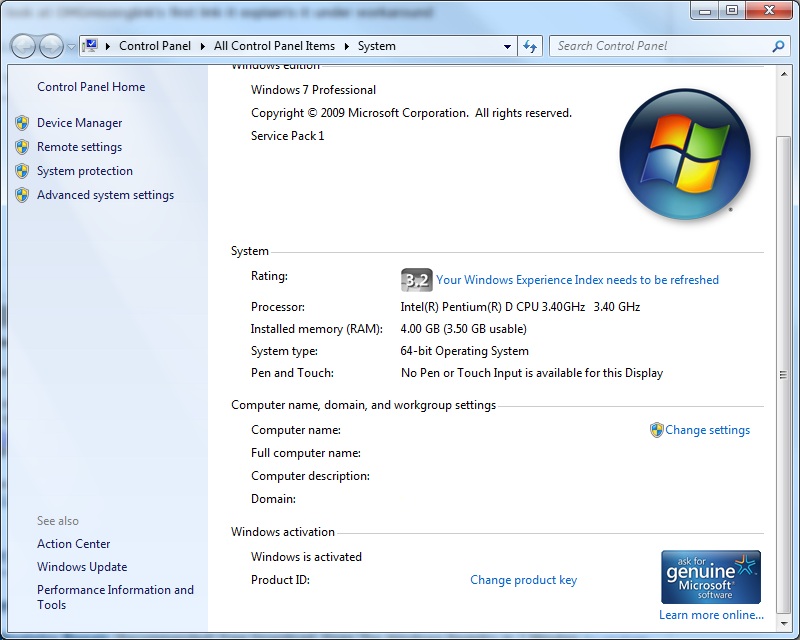Image resolution: width=800 pixels, height=640 pixels.
Task: Expand the arrow after Control Panel breadcrumb
Action: pyautogui.click(x=203, y=46)
